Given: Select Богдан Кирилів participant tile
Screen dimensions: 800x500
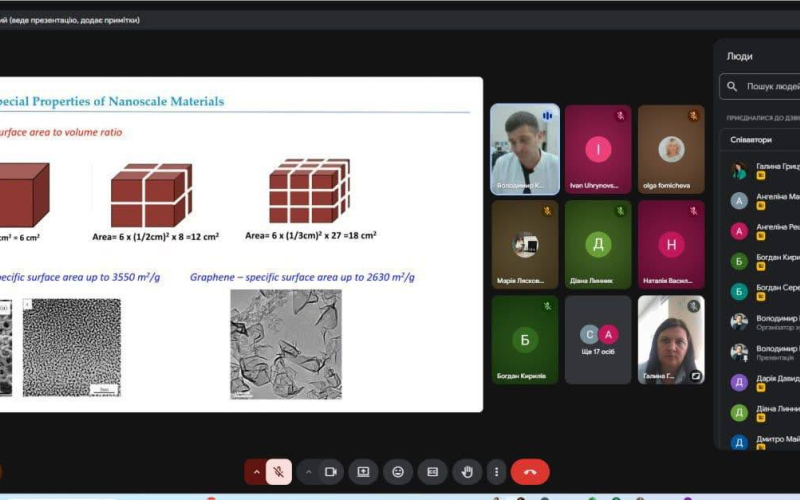Looking at the screenshot, I should point(525,340).
